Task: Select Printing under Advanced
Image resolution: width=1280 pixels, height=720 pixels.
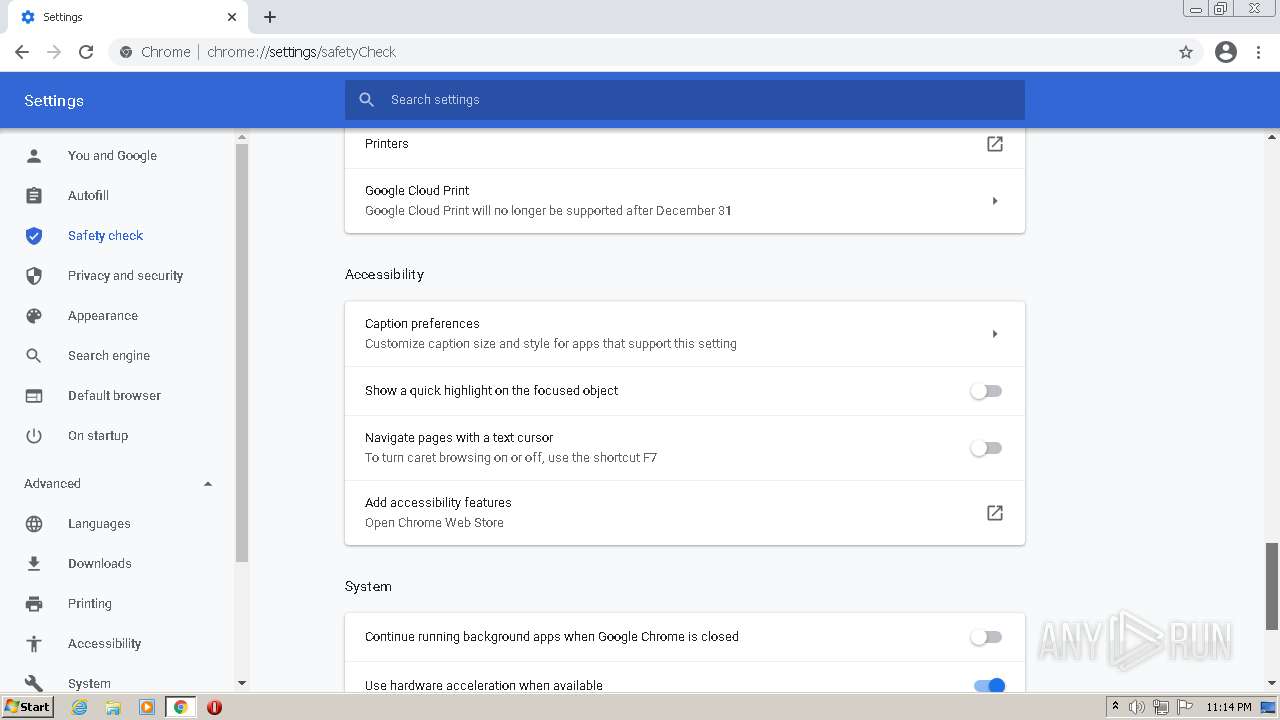Action: pyautogui.click(x=90, y=604)
